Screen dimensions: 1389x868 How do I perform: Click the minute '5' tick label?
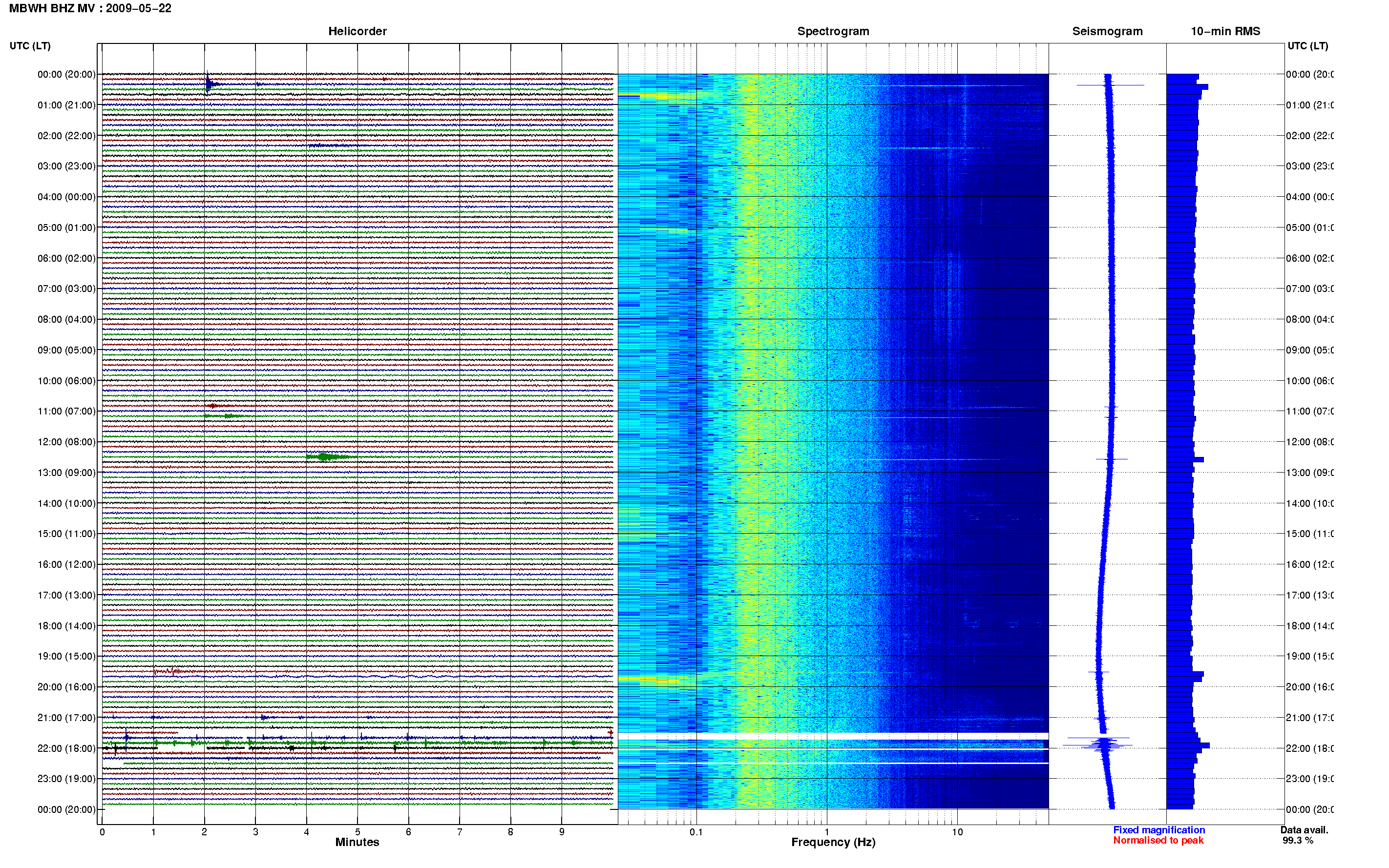tap(357, 832)
